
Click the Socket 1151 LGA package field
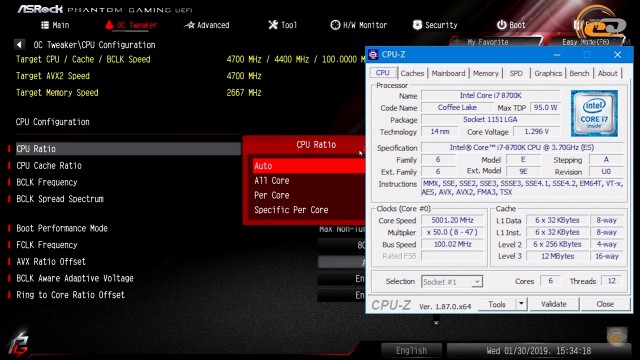(491, 120)
